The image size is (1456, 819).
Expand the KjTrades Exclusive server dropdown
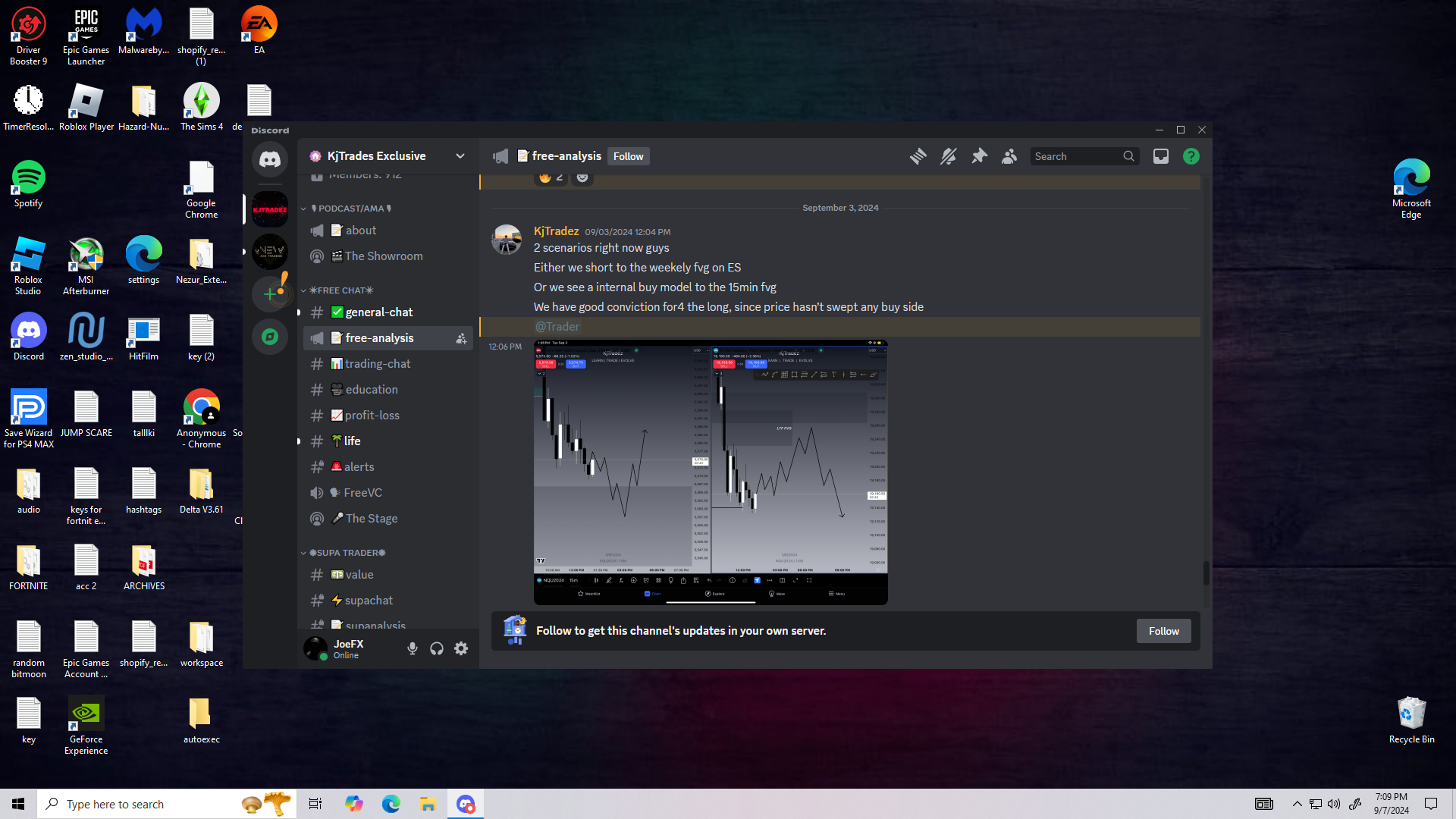tap(460, 156)
